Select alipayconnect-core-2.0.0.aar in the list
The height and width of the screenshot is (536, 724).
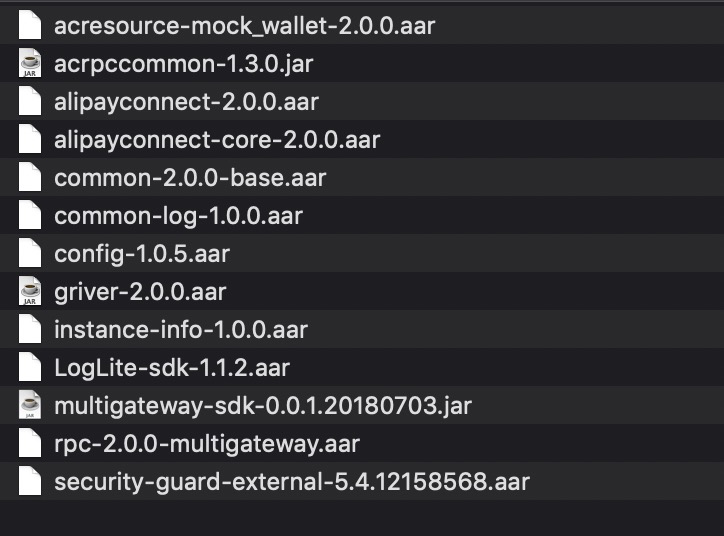point(217,140)
